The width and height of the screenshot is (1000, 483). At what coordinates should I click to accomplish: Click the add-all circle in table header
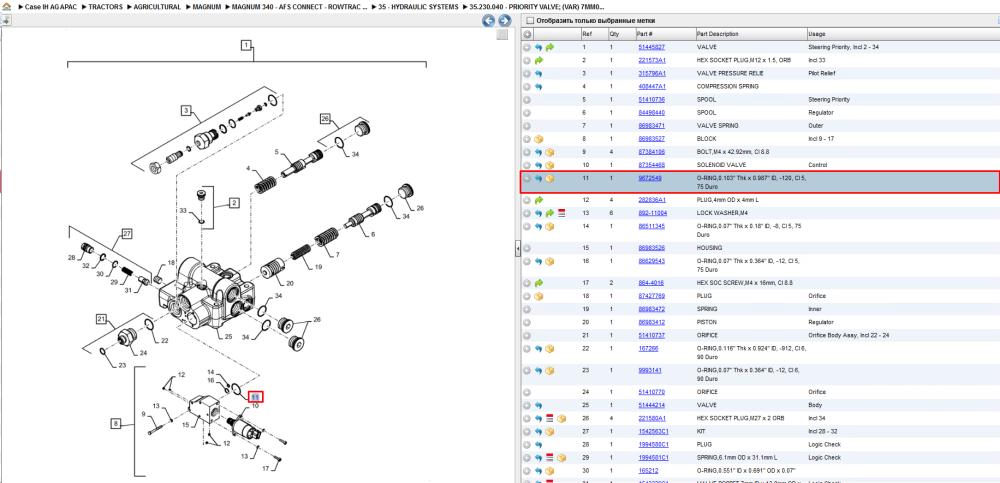527,34
